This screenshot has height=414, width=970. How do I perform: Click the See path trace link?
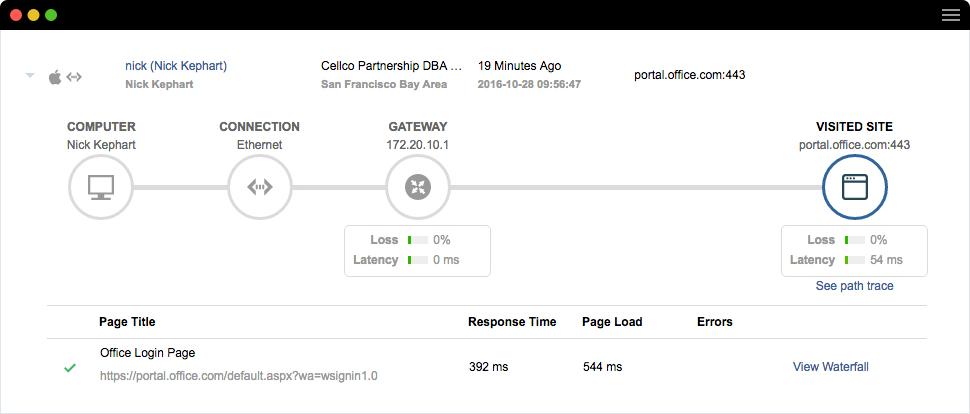[853, 286]
